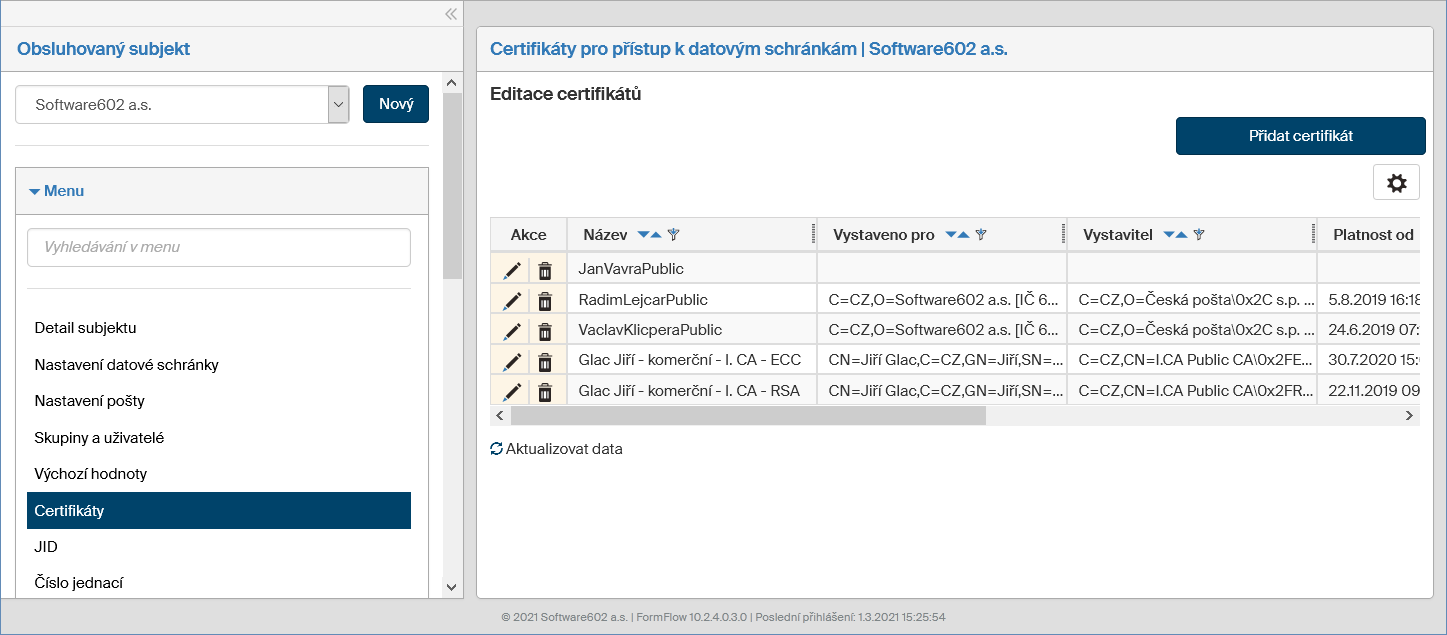This screenshot has width=1447, height=635.
Task: Collapse left panel with double chevron
Action: point(451,14)
